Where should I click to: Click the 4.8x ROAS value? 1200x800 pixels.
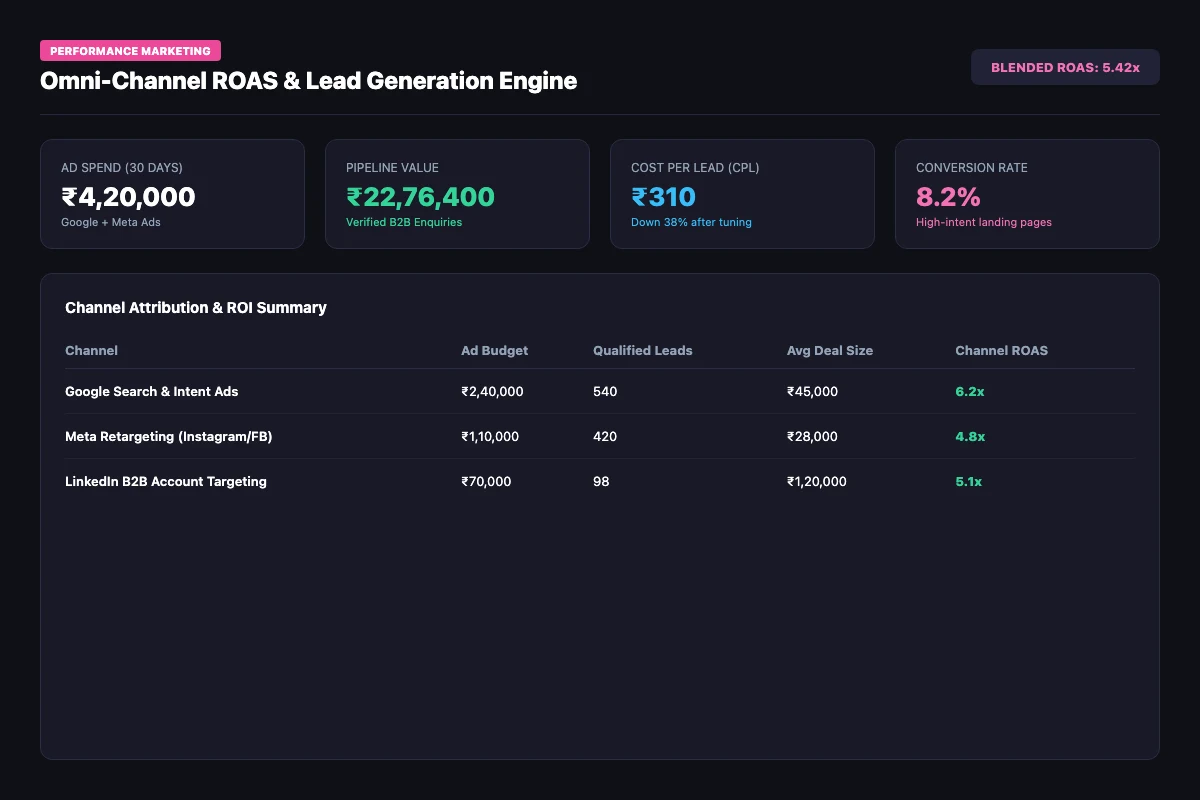click(970, 436)
